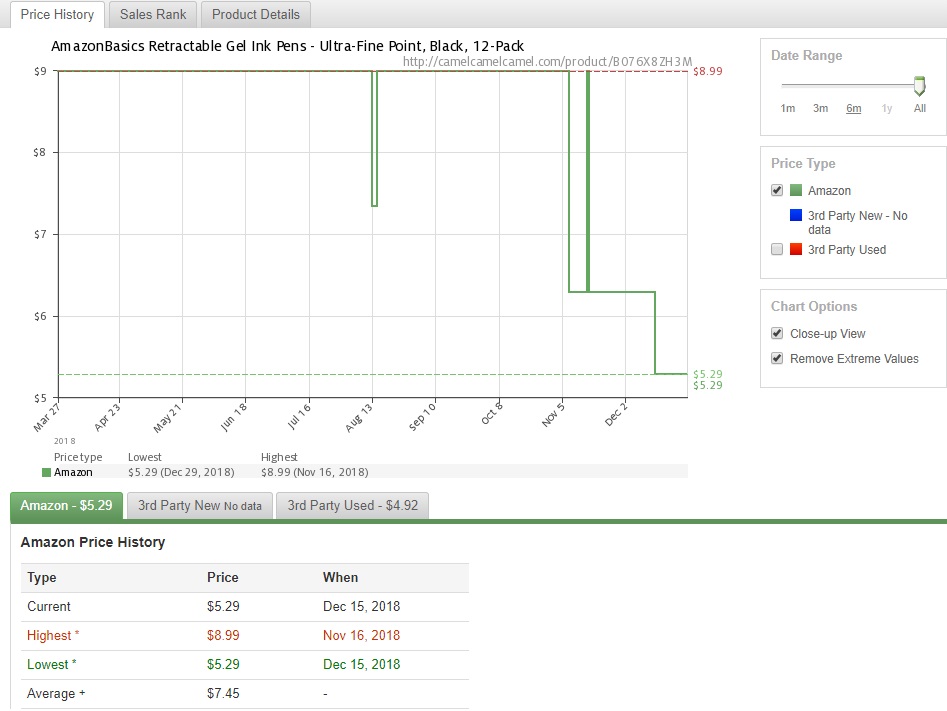The height and width of the screenshot is (711, 947).
Task: Click the red 3rd Party Used swatch
Action: (796, 249)
